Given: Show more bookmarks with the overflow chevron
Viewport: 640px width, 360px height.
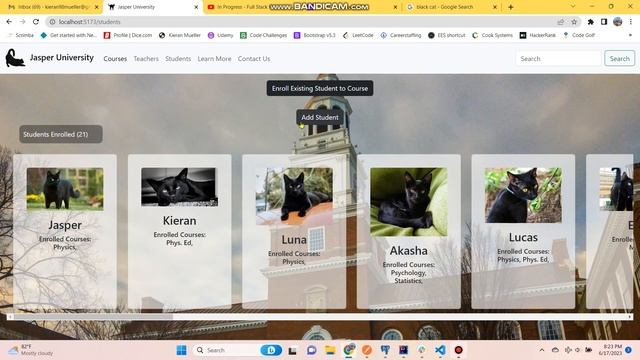Looking at the screenshot, I should [630, 35].
